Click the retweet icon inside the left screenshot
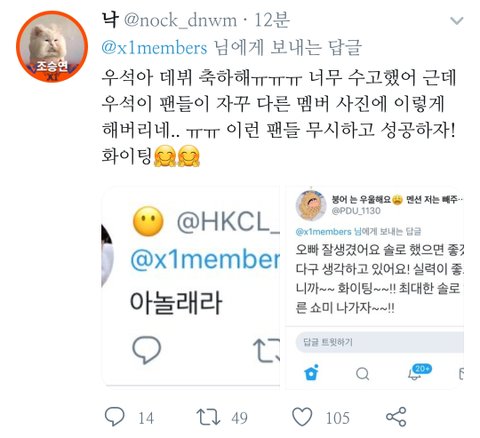The image size is (480, 438). coord(266,350)
